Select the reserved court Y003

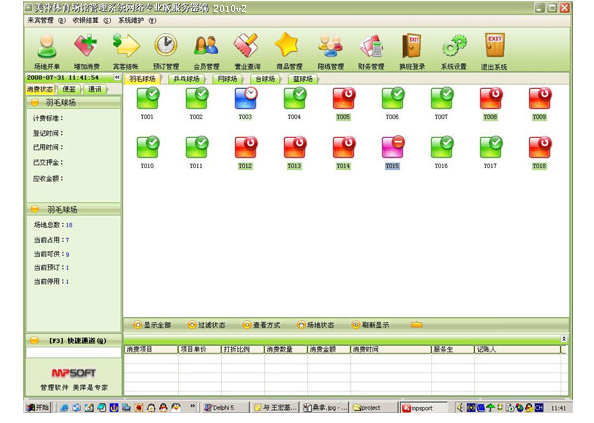click(245, 103)
